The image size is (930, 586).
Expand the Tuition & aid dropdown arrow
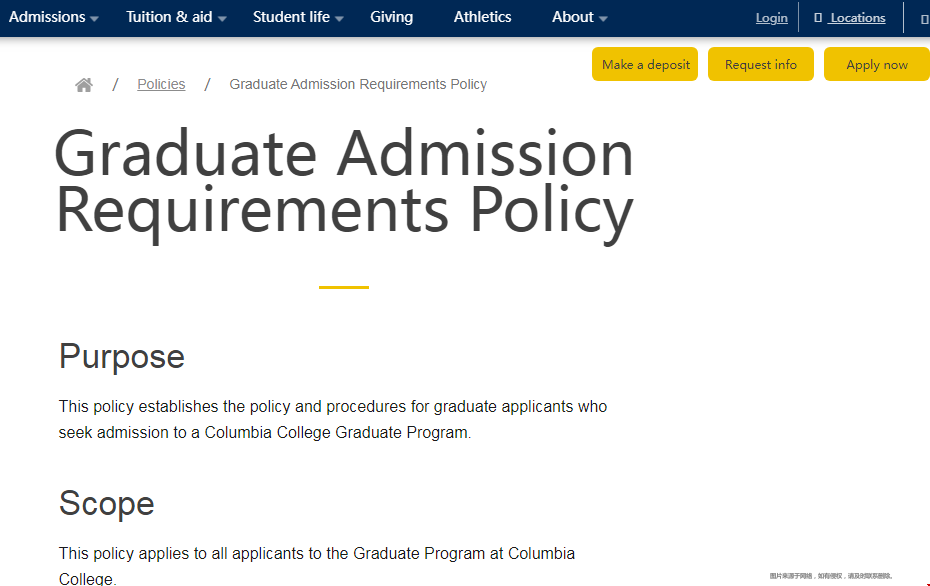pyautogui.click(x=222, y=19)
